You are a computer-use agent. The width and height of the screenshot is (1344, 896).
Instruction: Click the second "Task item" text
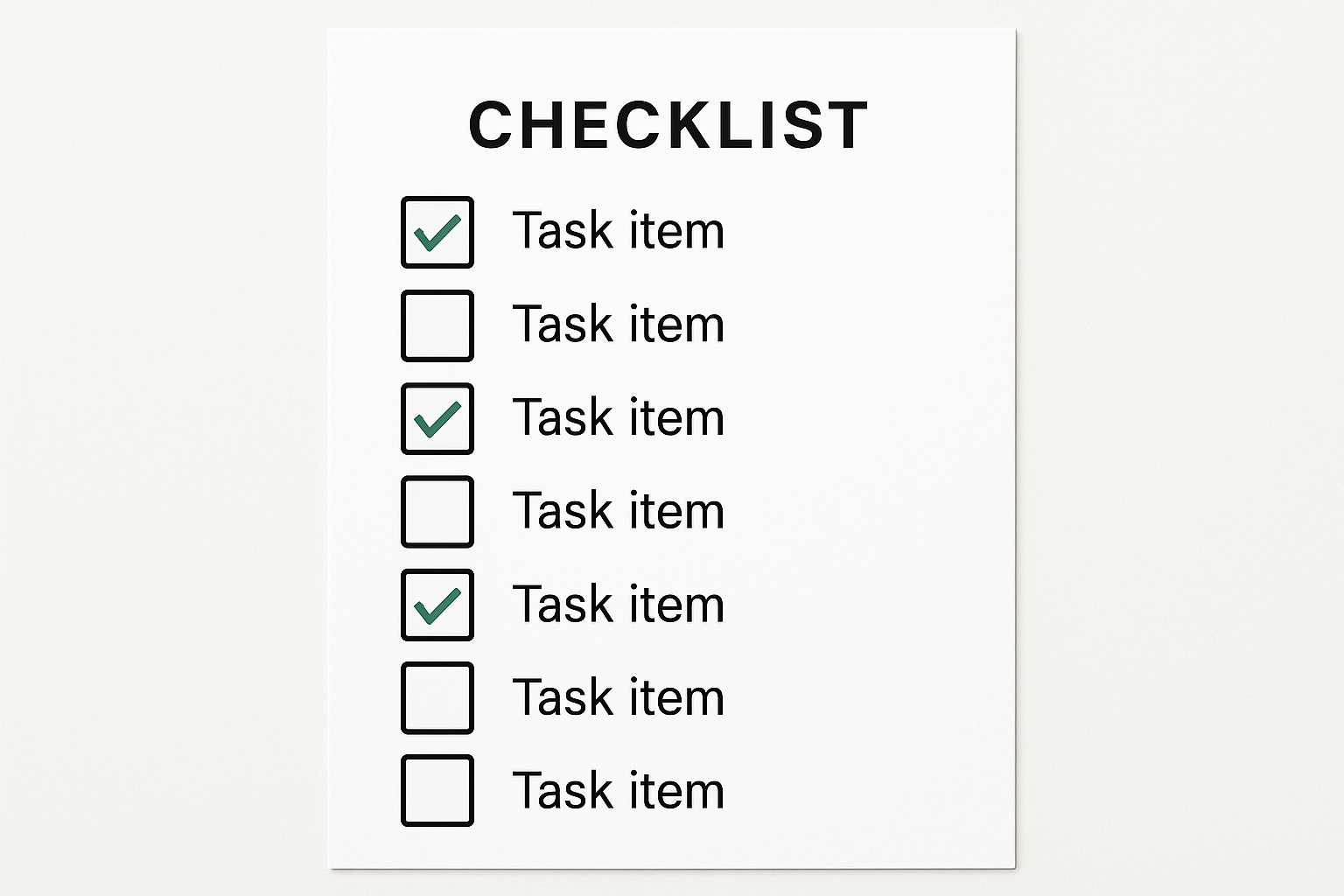618,325
